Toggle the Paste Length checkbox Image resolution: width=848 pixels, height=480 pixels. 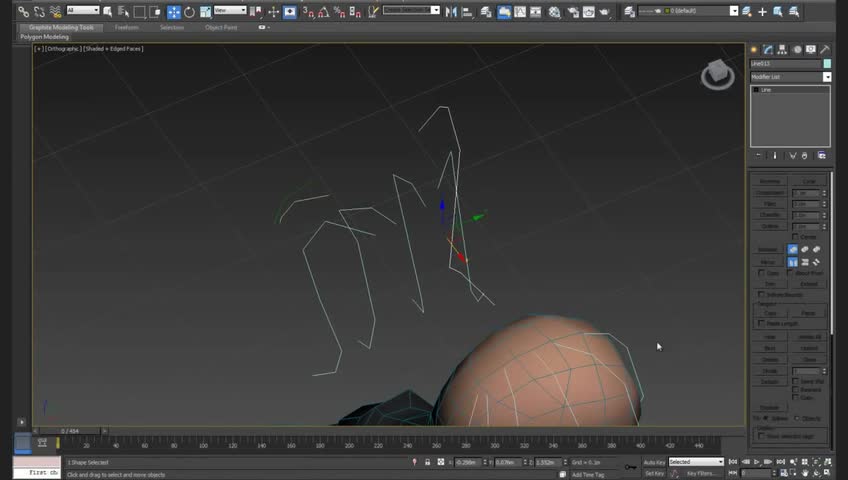click(762, 323)
